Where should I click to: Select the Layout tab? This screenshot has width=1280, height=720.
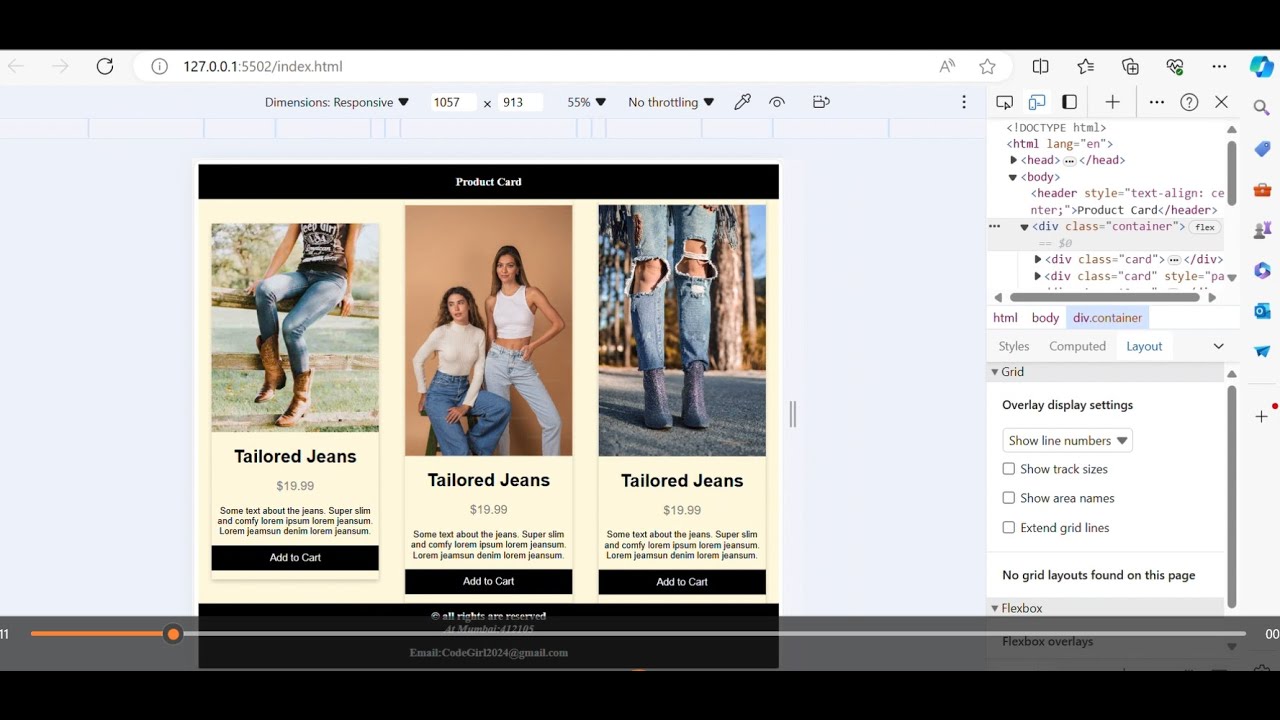click(x=1144, y=346)
